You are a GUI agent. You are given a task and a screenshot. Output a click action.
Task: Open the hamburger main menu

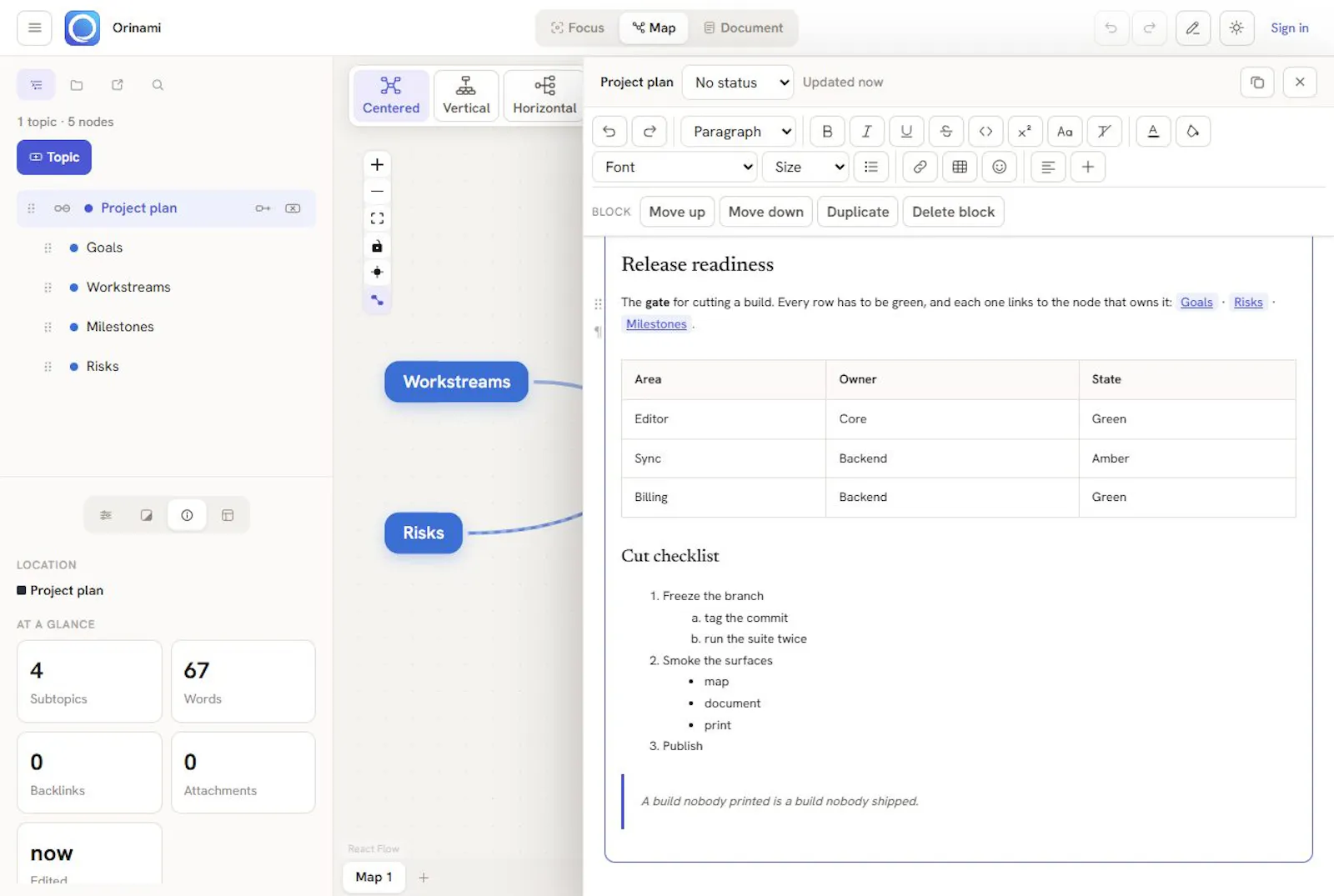click(x=34, y=28)
